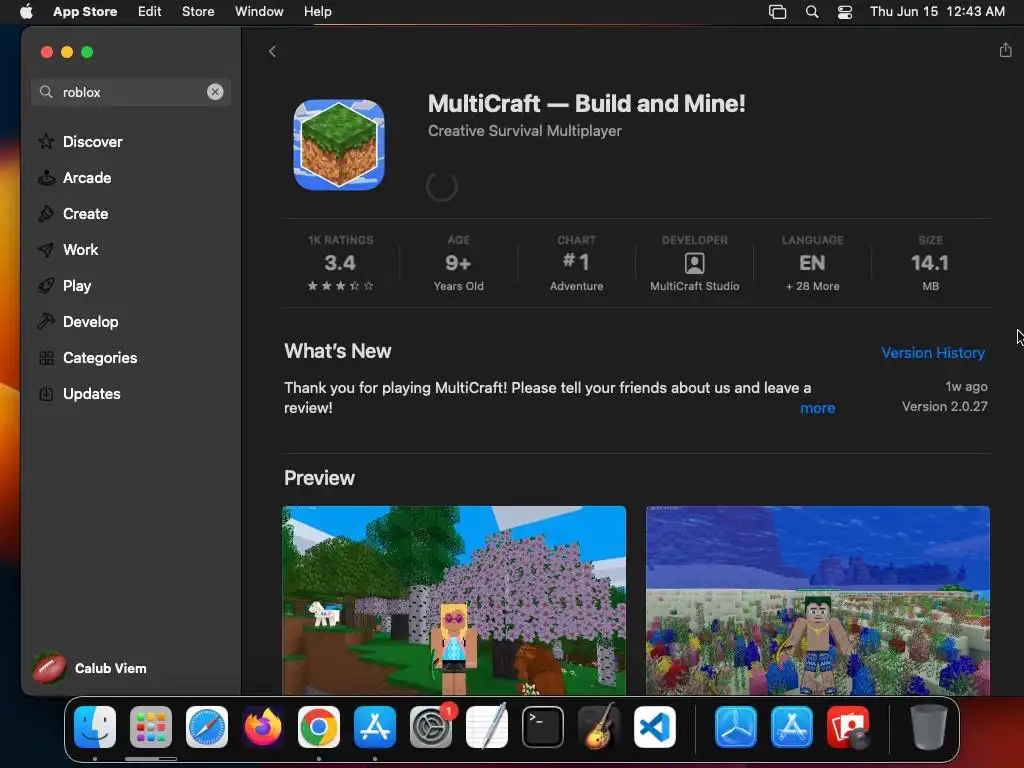Open the propeller app icon in Dock

tap(736, 727)
